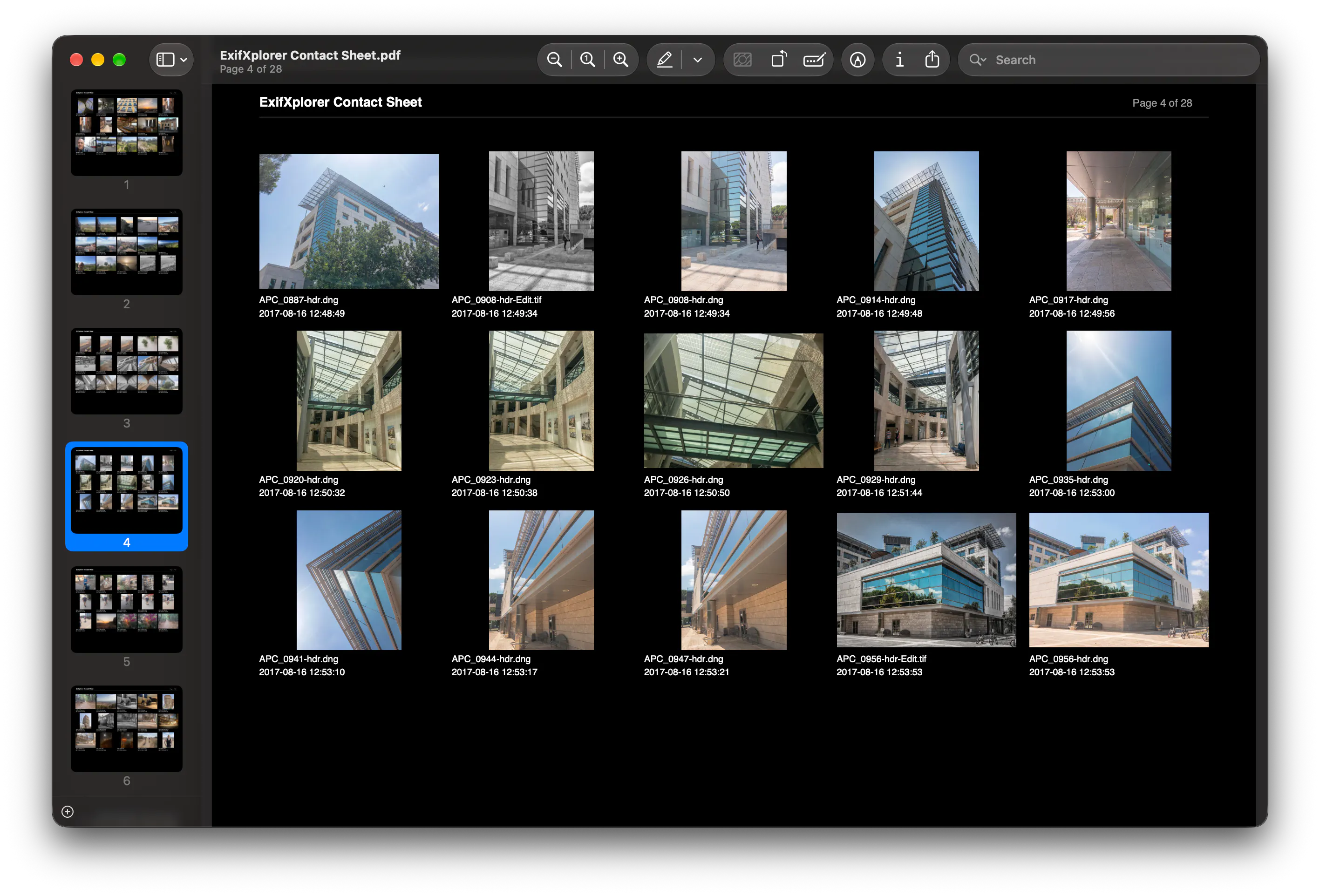This screenshot has height=896, width=1320.
Task: Select page 6 thumbnail in sidebar
Action: coord(127,728)
